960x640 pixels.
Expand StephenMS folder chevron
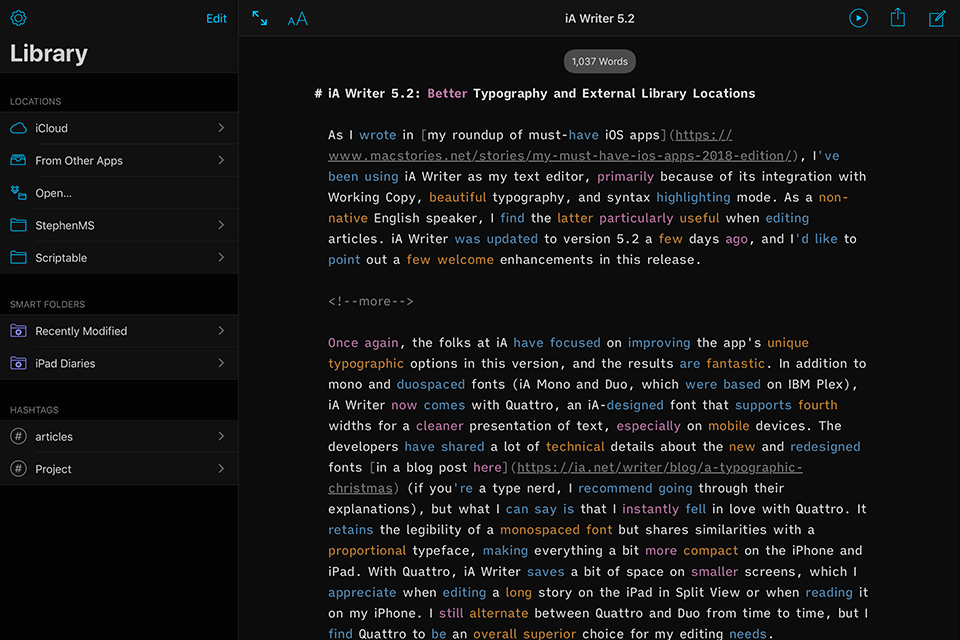click(x=221, y=225)
